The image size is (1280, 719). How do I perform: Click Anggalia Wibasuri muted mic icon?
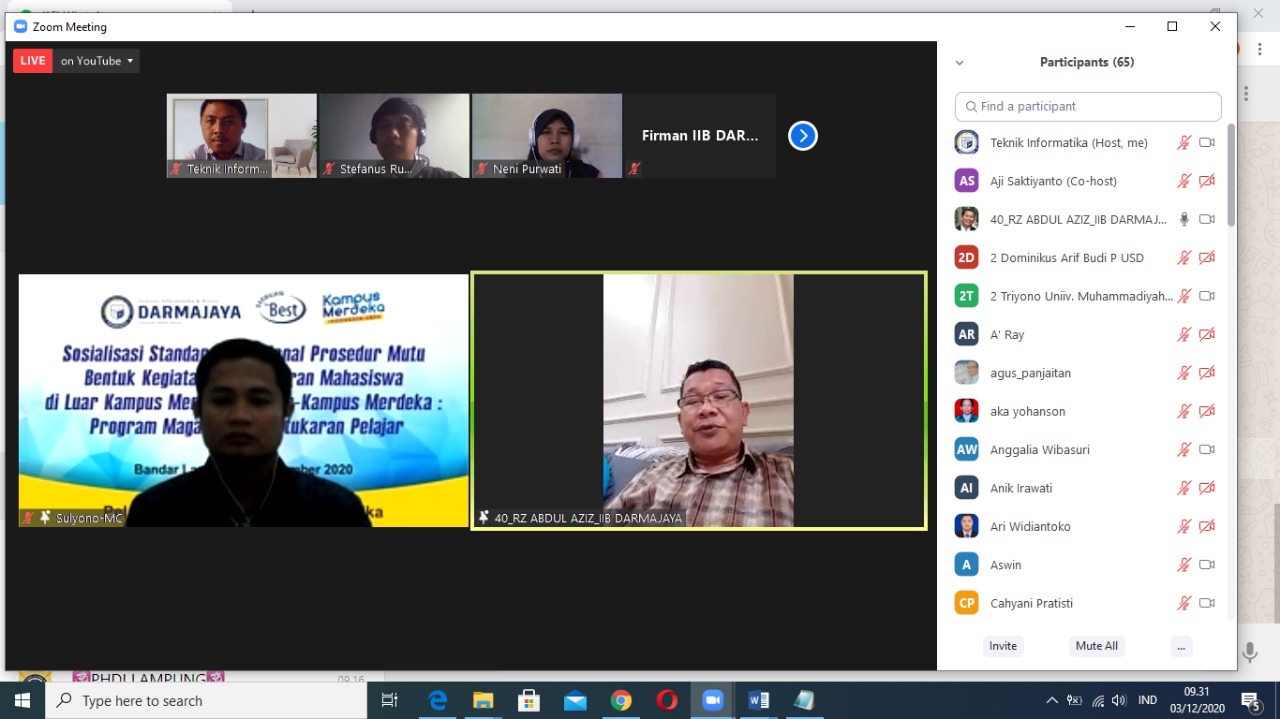coord(1184,450)
